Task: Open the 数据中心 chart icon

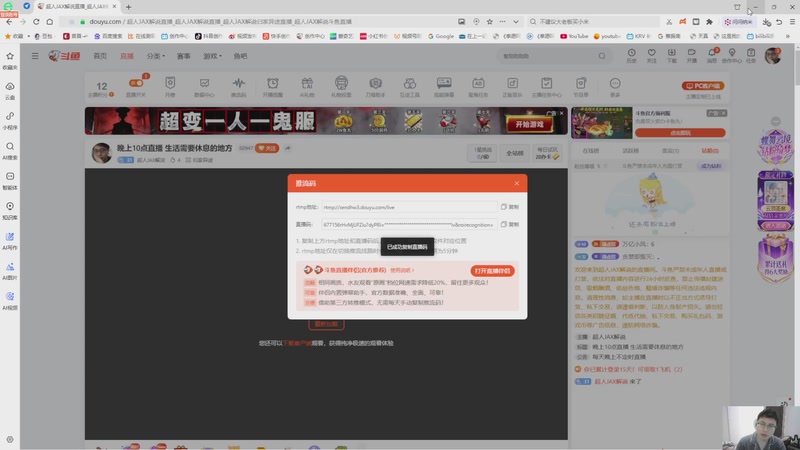Action: pos(204,86)
